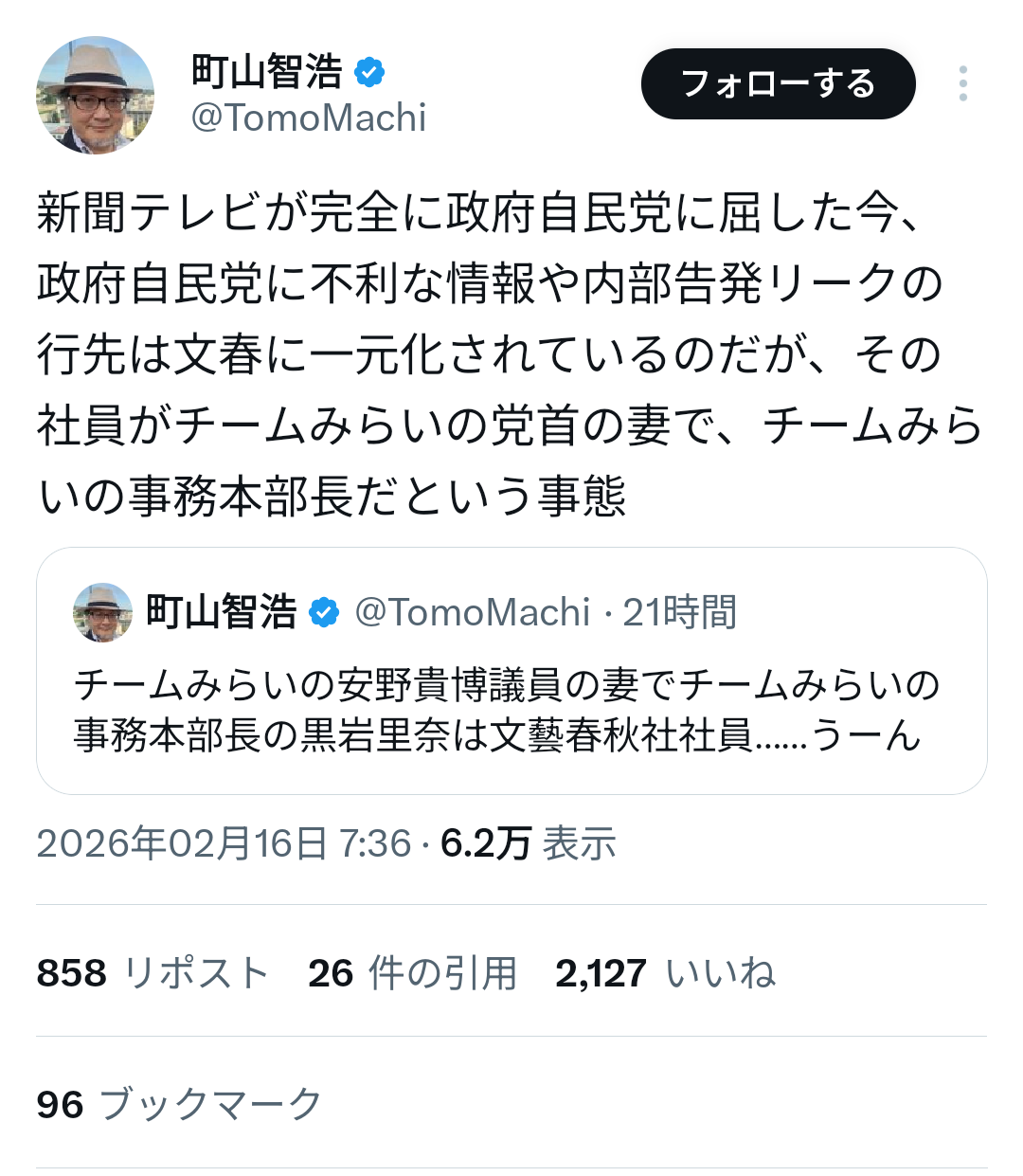The height and width of the screenshot is (1176, 1023).
Task: View the 2,127 いいね likes list
Action: pos(665,973)
